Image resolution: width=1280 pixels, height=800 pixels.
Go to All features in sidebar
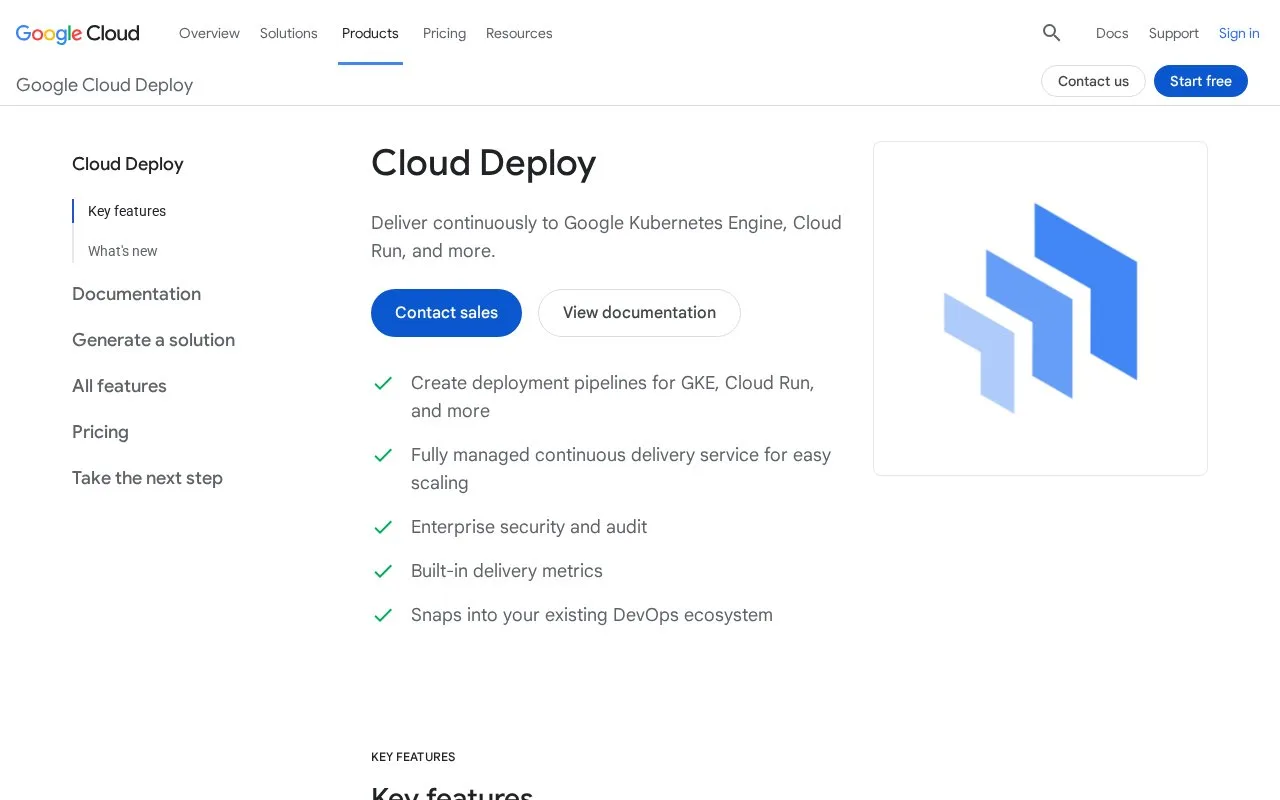coord(120,386)
